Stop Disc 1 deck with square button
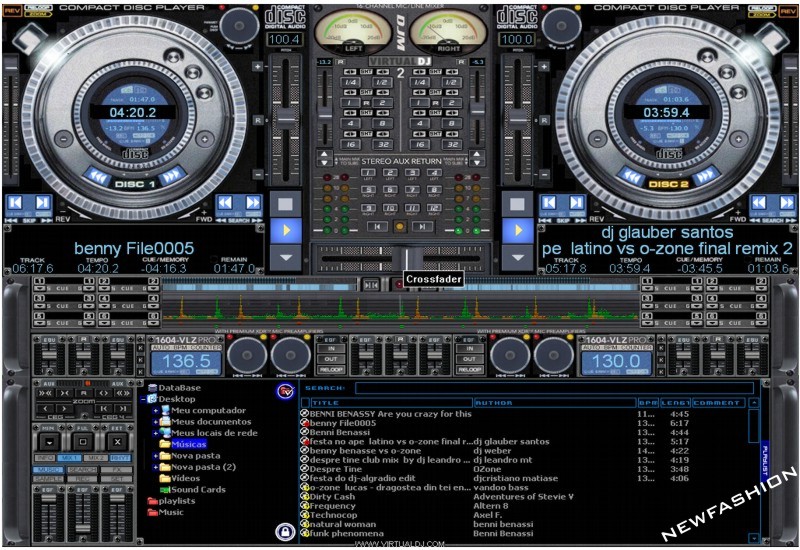The width and height of the screenshot is (800, 550). pyautogui.click(x=286, y=204)
